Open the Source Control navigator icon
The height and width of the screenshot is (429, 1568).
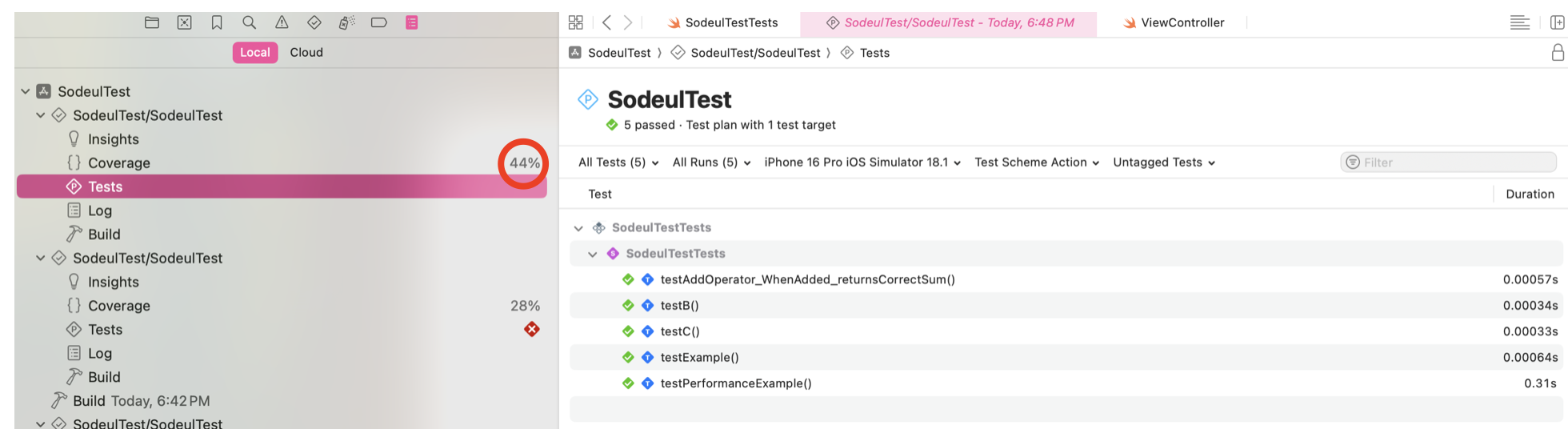coord(185,22)
